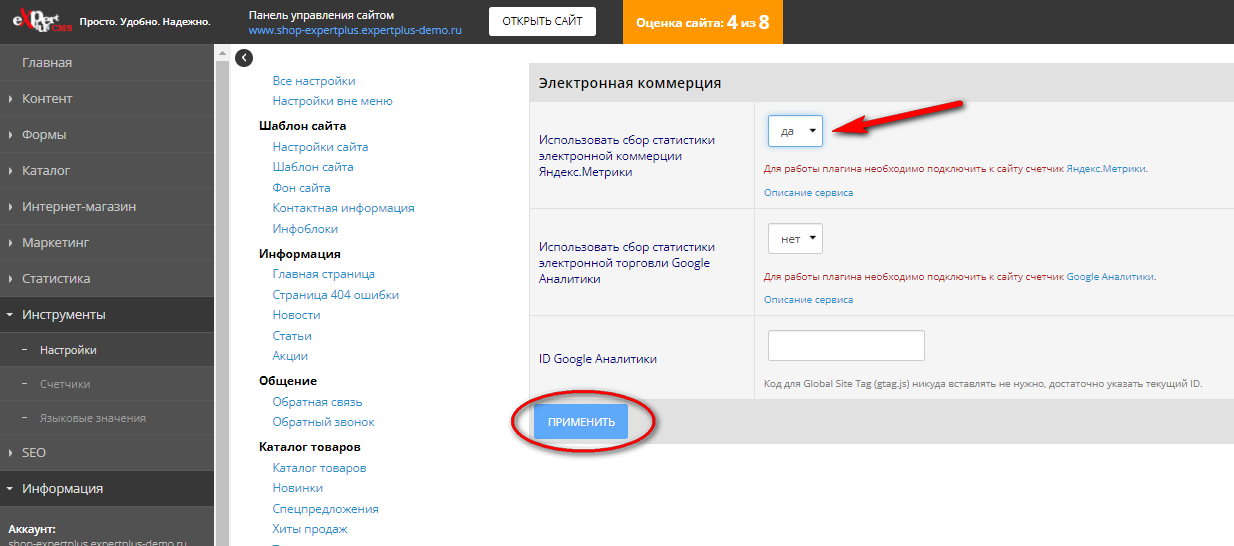The image size is (1234, 546).
Task: Open the Новости settings link
Action: click(296, 315)
